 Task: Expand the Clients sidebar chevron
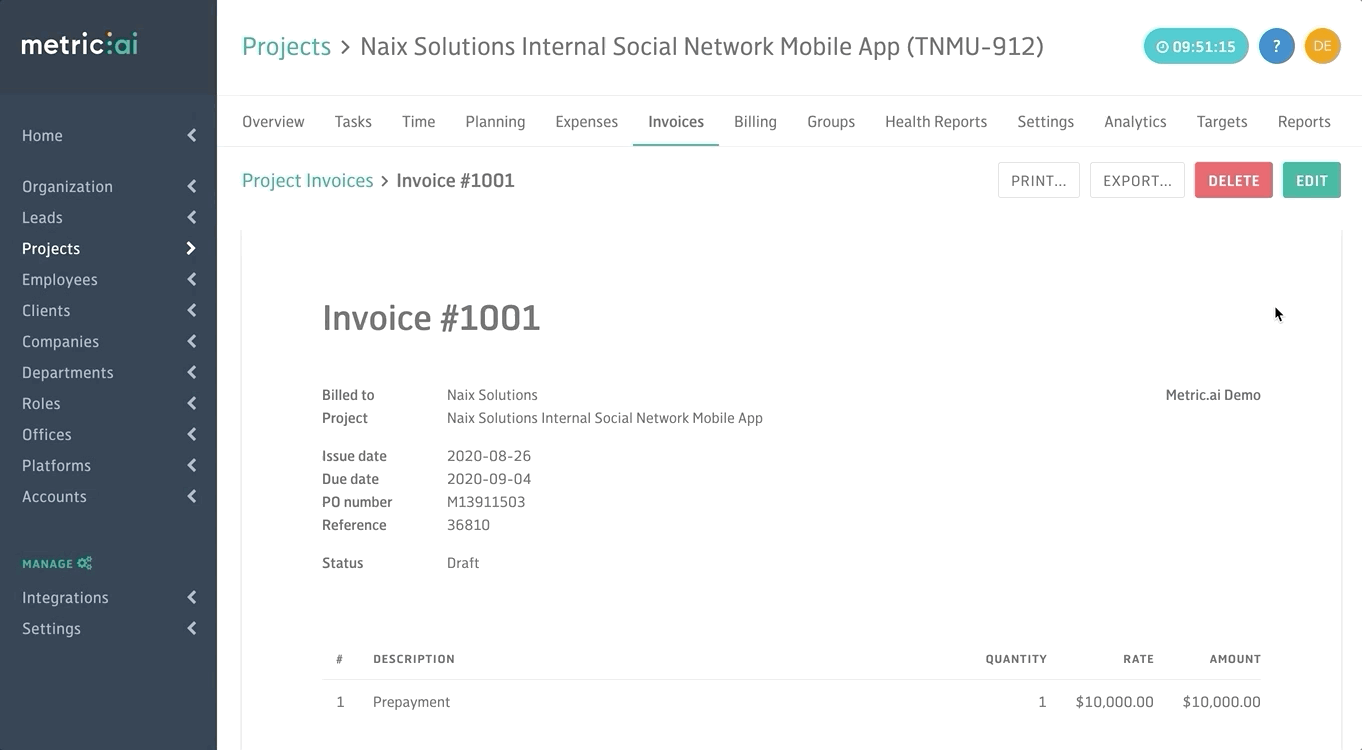tap(191, 310)
